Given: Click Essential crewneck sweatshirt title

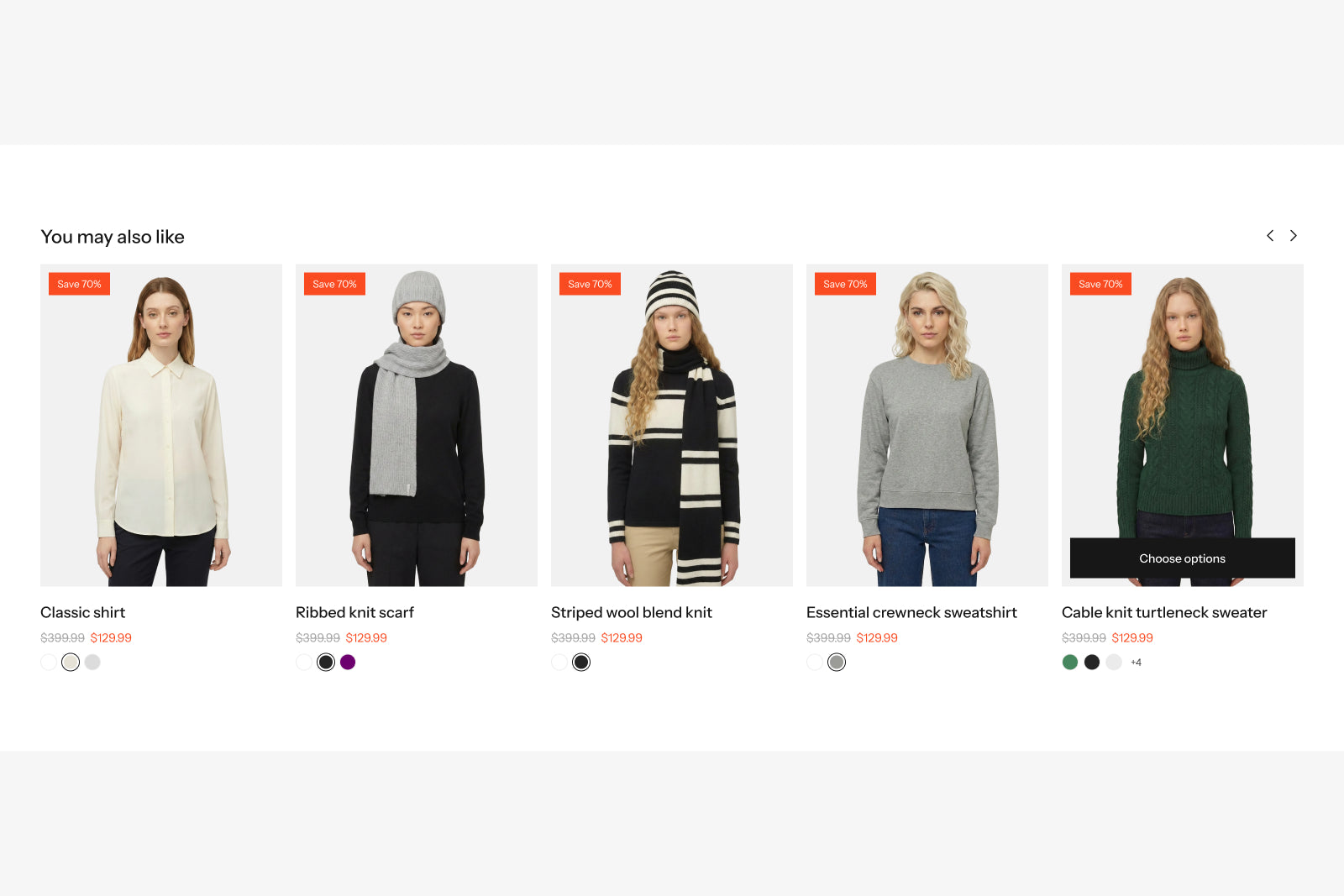Looking at the screenshot, I should [911, 612].
